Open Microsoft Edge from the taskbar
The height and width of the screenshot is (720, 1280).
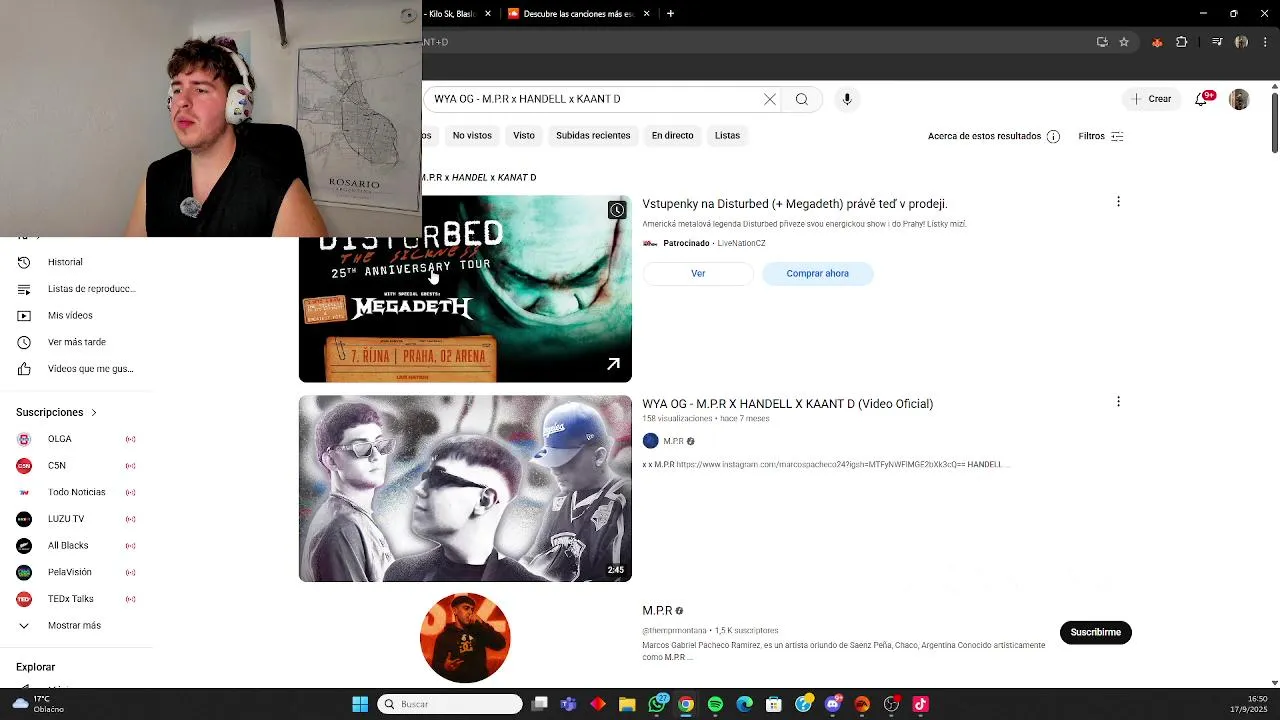(x=745, y=704)
